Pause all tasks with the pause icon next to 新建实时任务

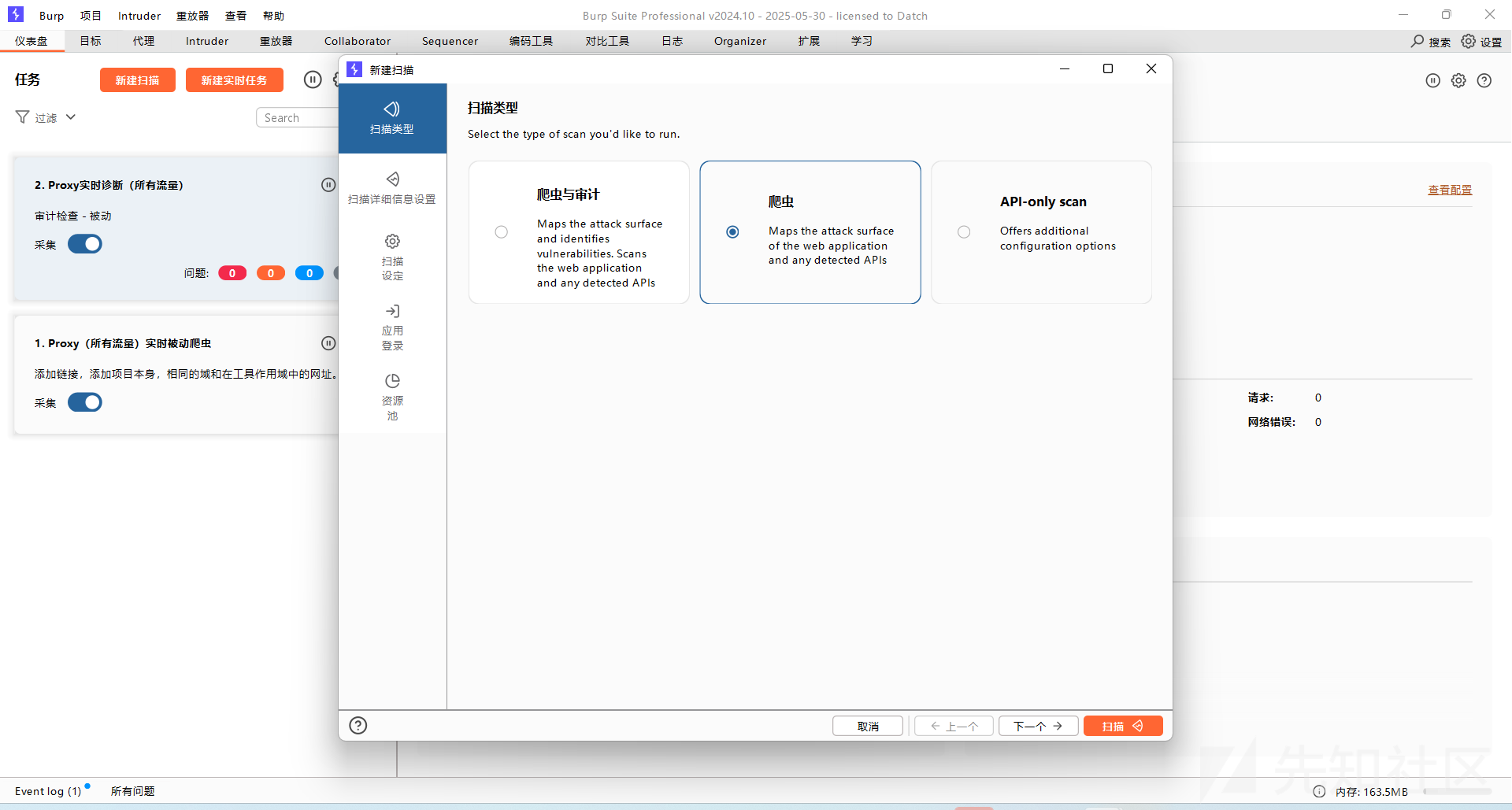(313, 80)
